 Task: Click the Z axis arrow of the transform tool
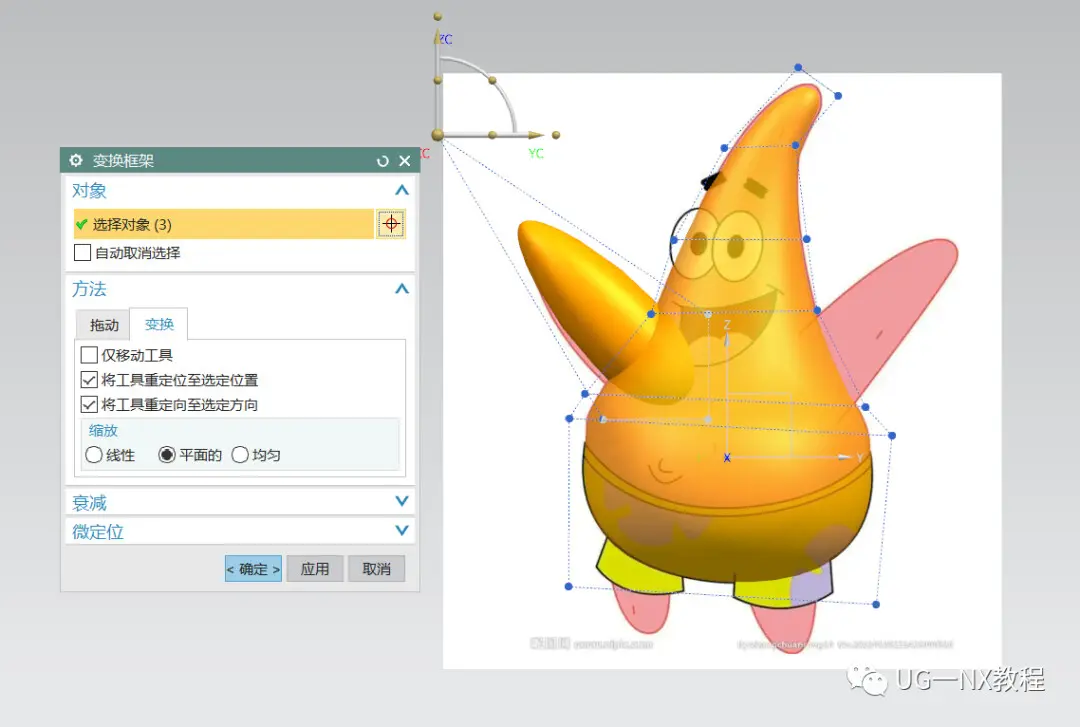[727, 339]
